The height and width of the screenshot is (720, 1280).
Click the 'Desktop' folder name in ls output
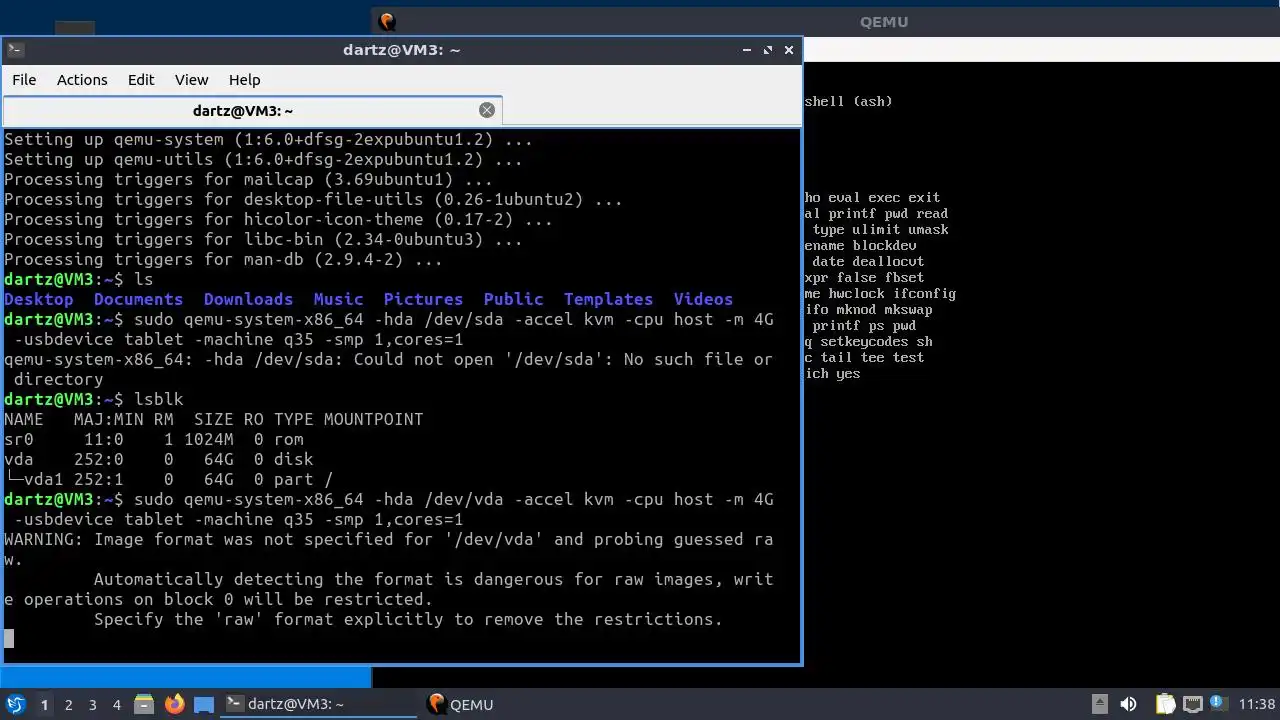(39, 299)
